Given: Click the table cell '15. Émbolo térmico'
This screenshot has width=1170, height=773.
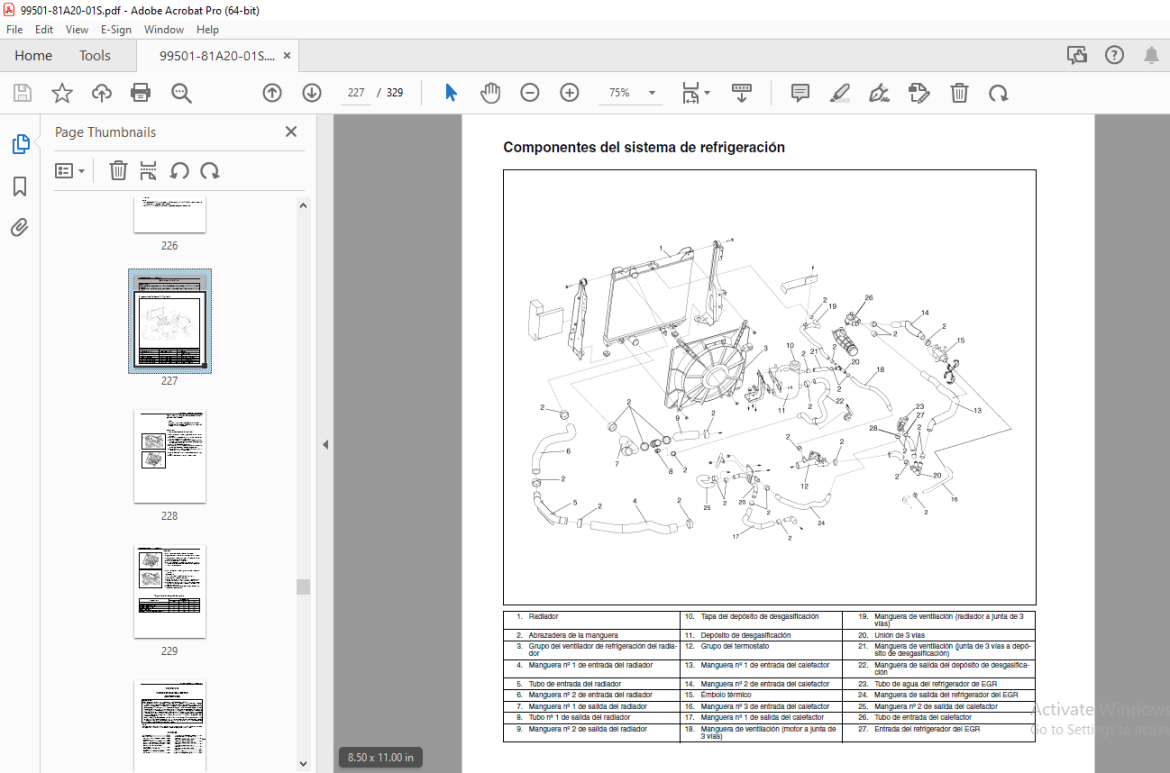Looking at the screenshot, I should click(761, 695).
